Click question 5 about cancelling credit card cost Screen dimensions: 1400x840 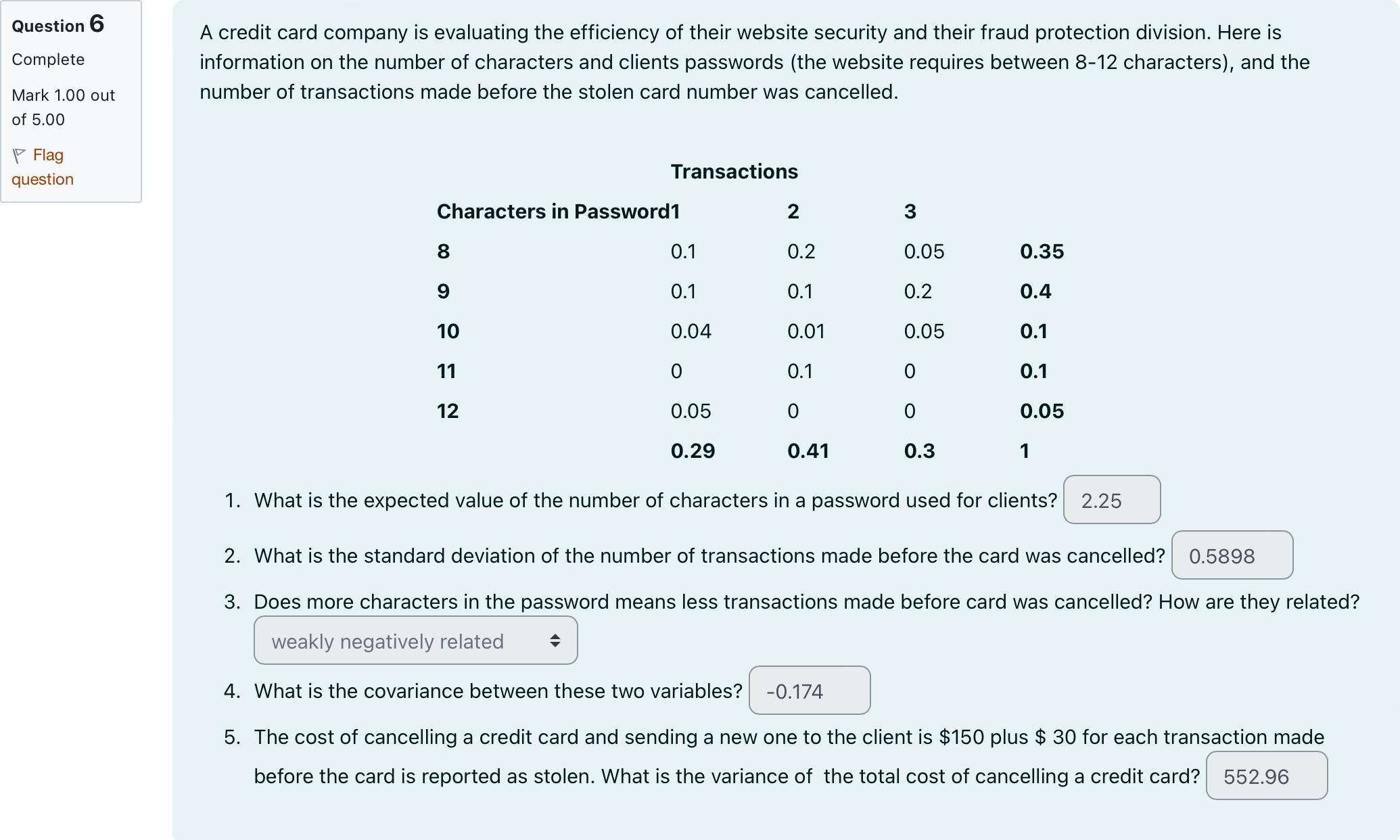[744, 737]
